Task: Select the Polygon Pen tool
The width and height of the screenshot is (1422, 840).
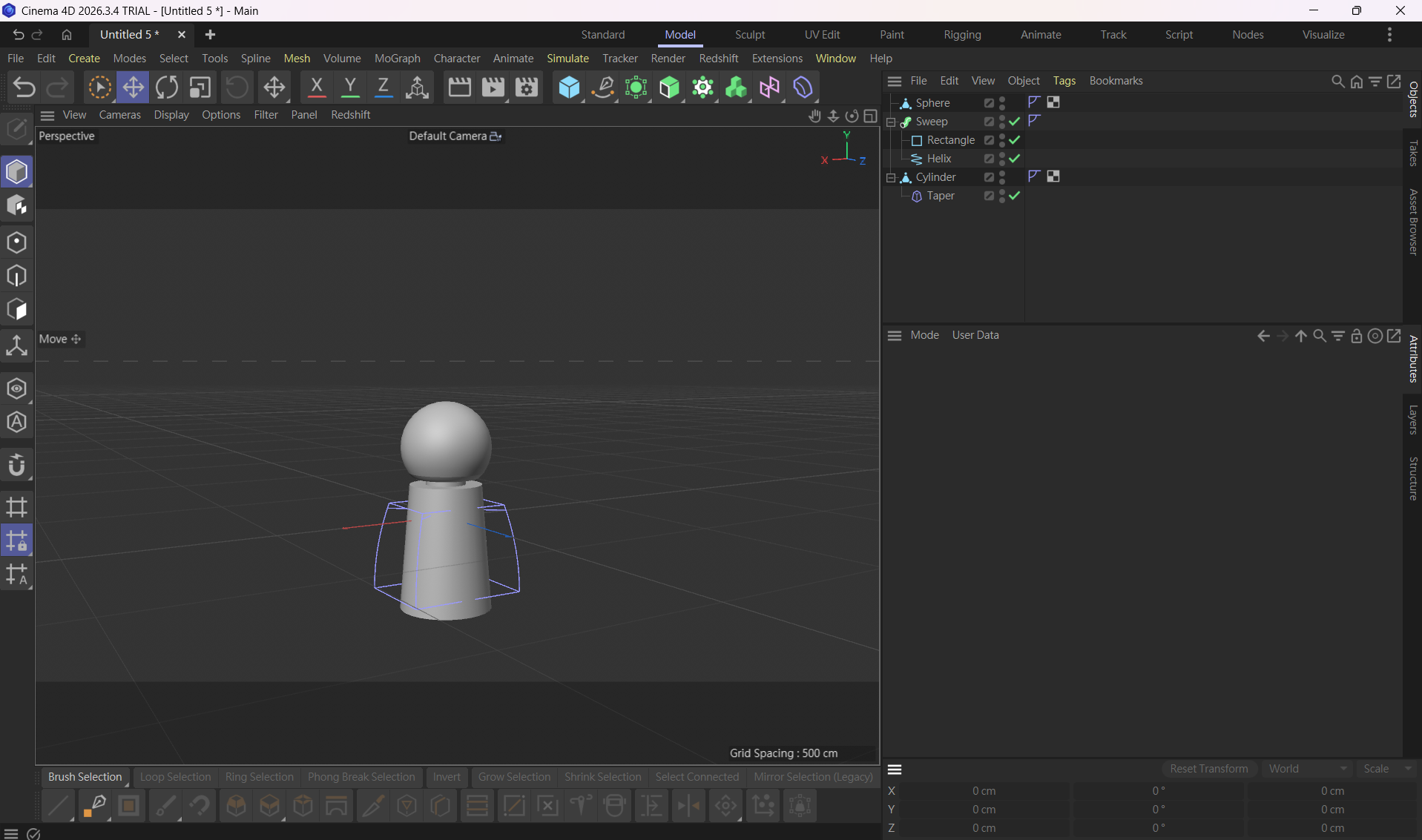Action: pyautogui.click(x=94, y=806)
